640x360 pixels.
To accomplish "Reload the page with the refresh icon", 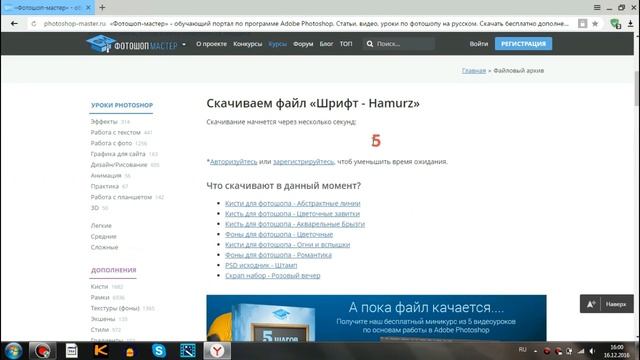I will [33, 24].
